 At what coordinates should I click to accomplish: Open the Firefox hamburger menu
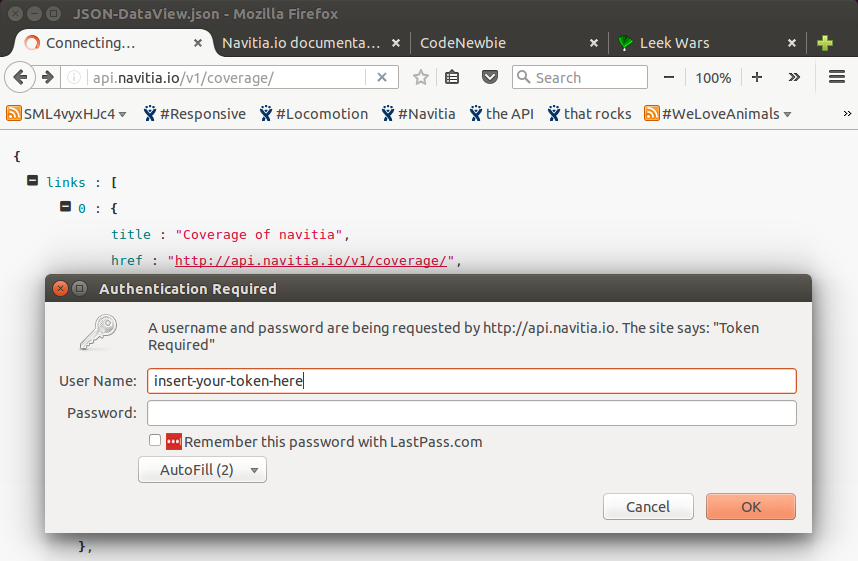(x=837, y=77)
